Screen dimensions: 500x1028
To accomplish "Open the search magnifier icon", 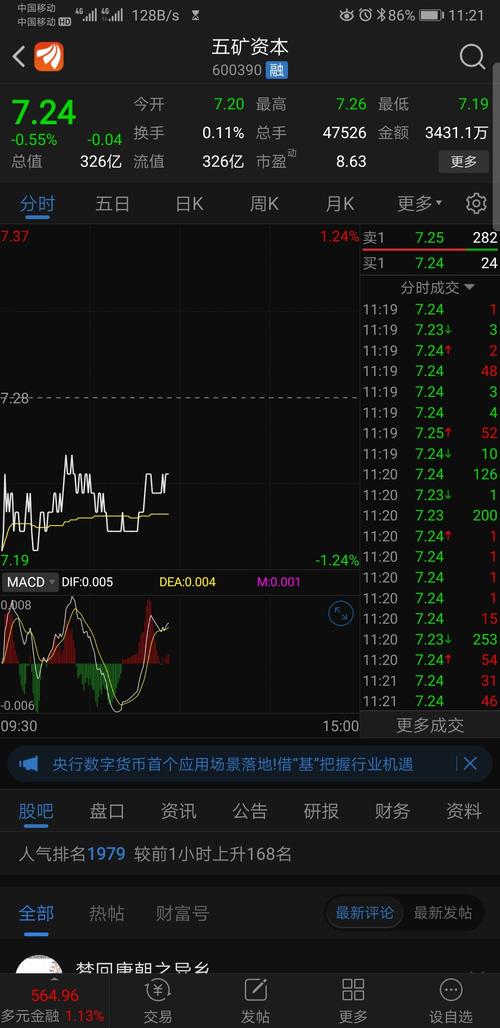I will [472, 57].
